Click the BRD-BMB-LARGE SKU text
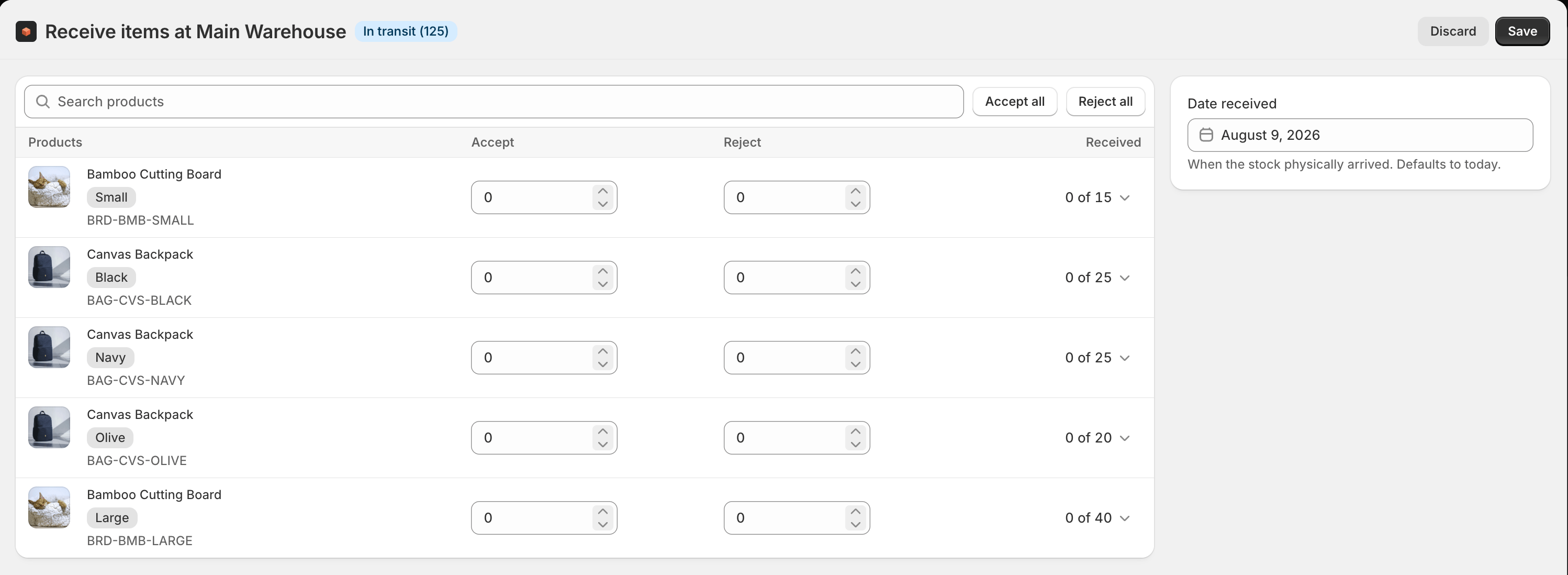Viewport: 1568px width, 575px height. coord(139,541)
